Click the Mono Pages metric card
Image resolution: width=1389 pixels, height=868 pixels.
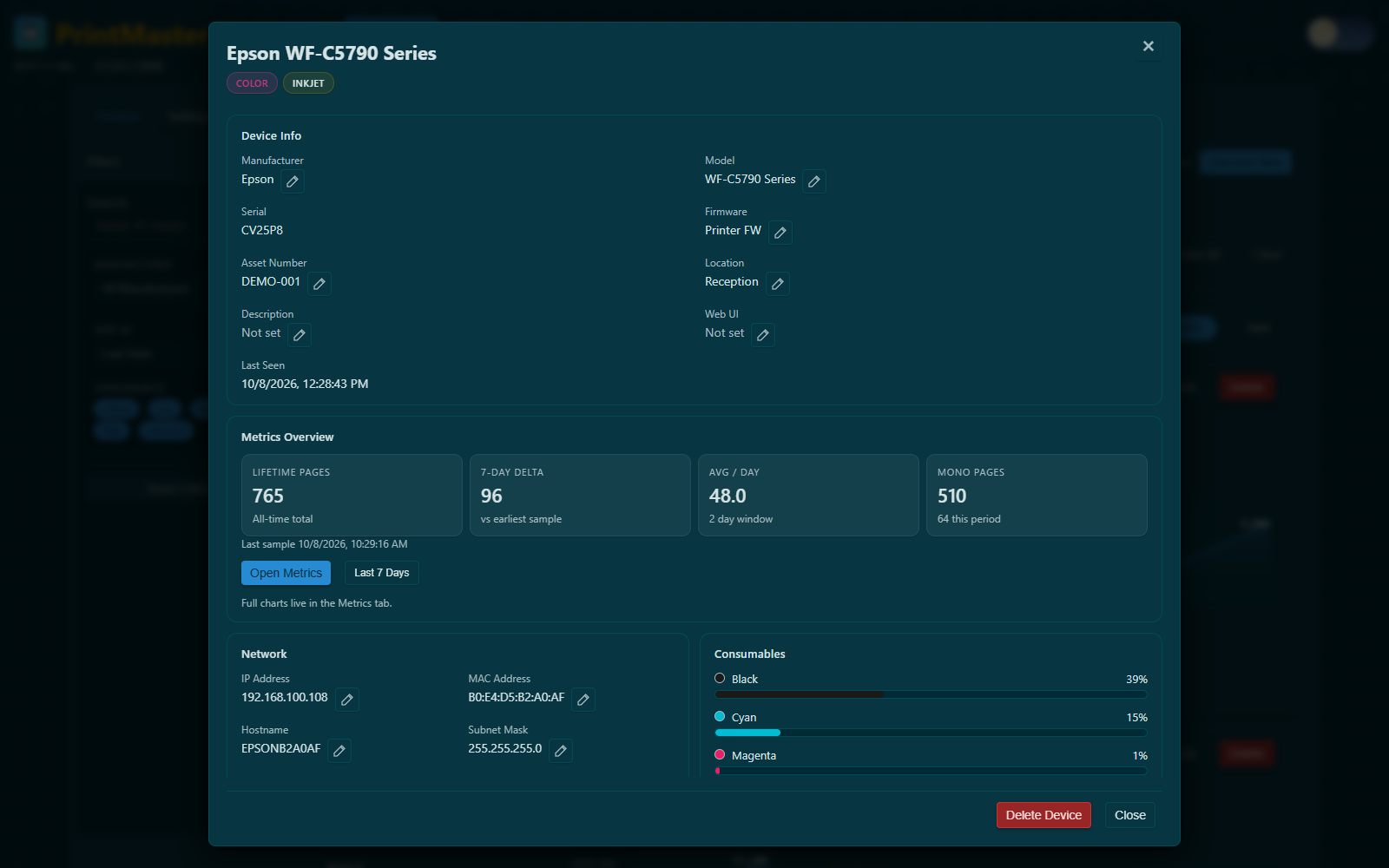click(1037, 495)
